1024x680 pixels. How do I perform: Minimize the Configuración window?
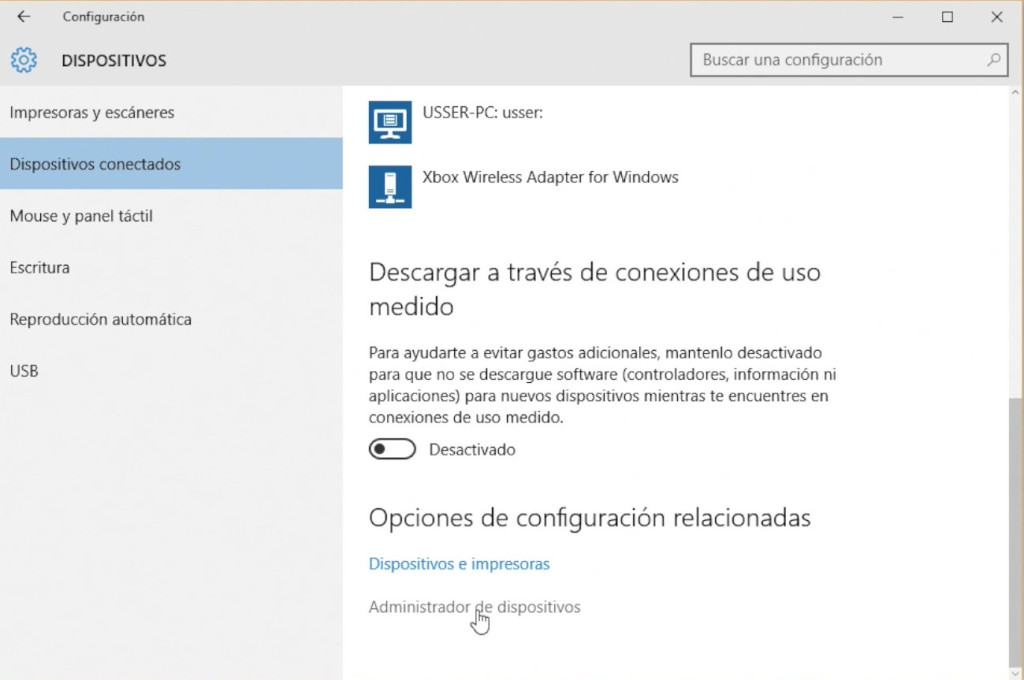[897, 17]
